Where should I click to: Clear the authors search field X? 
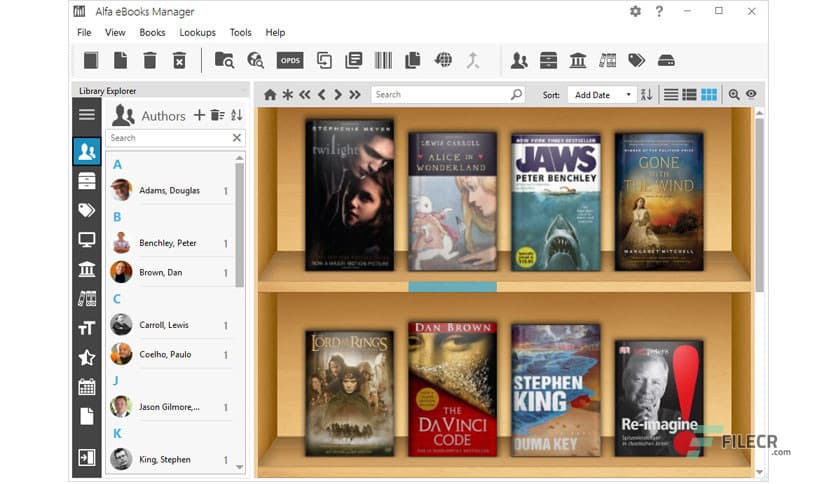[237, 138]
